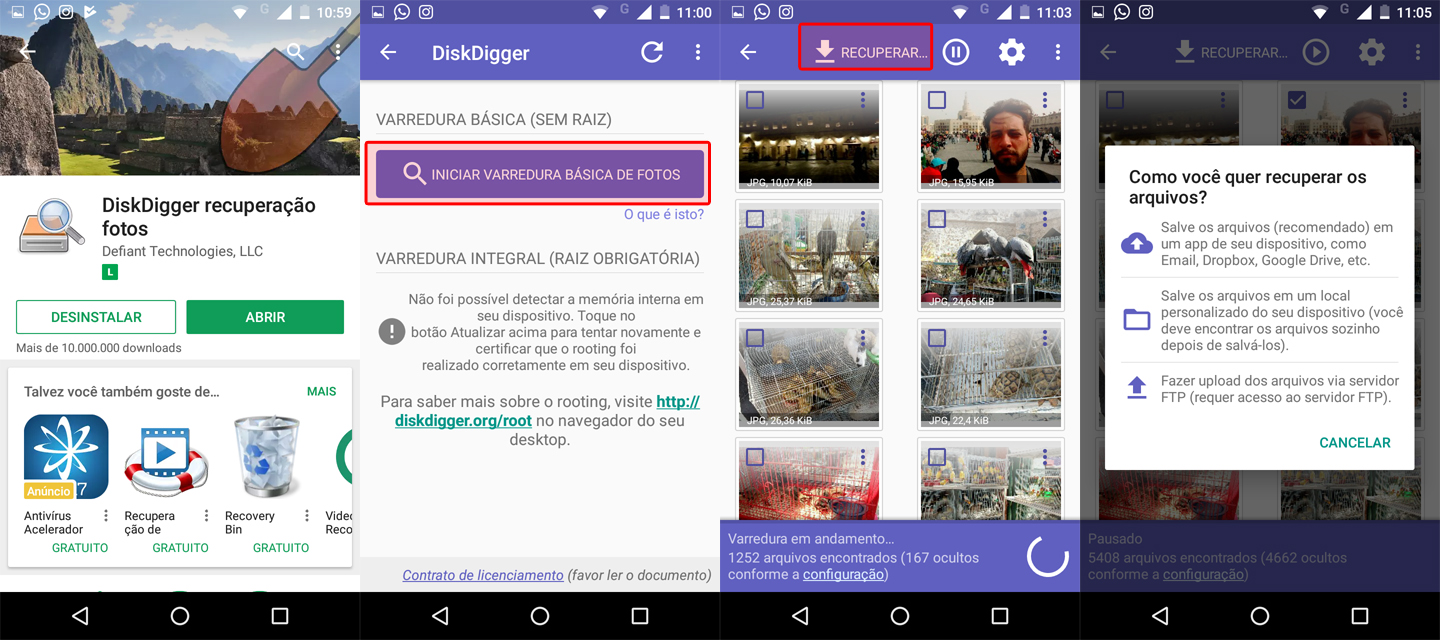Image resolution: width=1440 pixels, height=640 pixels.
Task: Tap Android back button under DiskDigger start screen
Action: click(x=440, y=616)
